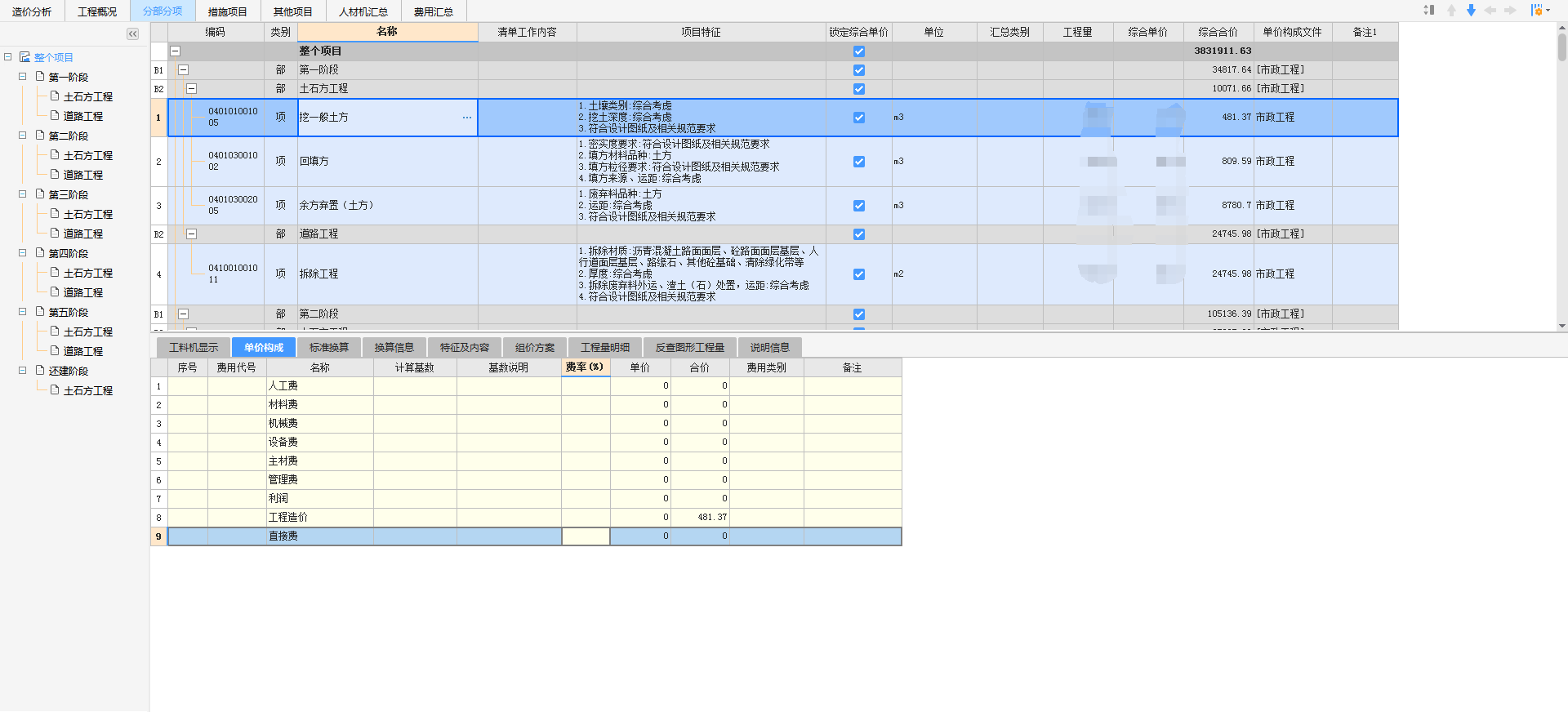This screenshot has width=1568, height=712.
Task: Open the 费用汇总 tab
Action: point(434,11)
